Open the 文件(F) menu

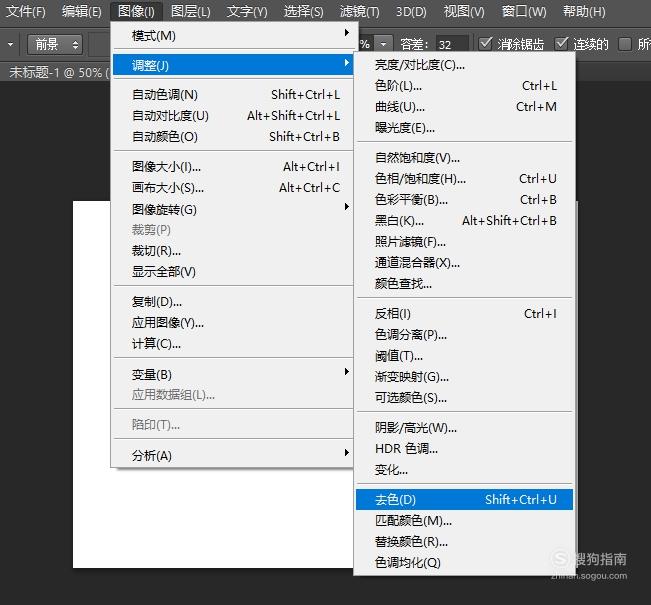tap(26, 11)
